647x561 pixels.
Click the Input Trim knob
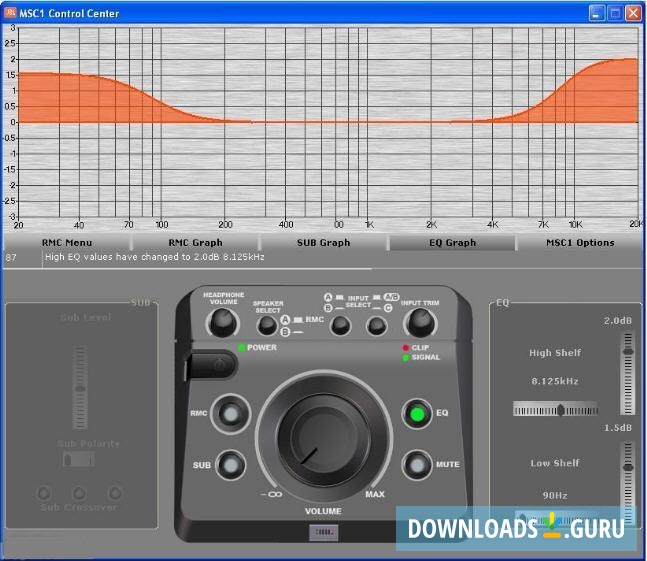click(x=420, y=322)
